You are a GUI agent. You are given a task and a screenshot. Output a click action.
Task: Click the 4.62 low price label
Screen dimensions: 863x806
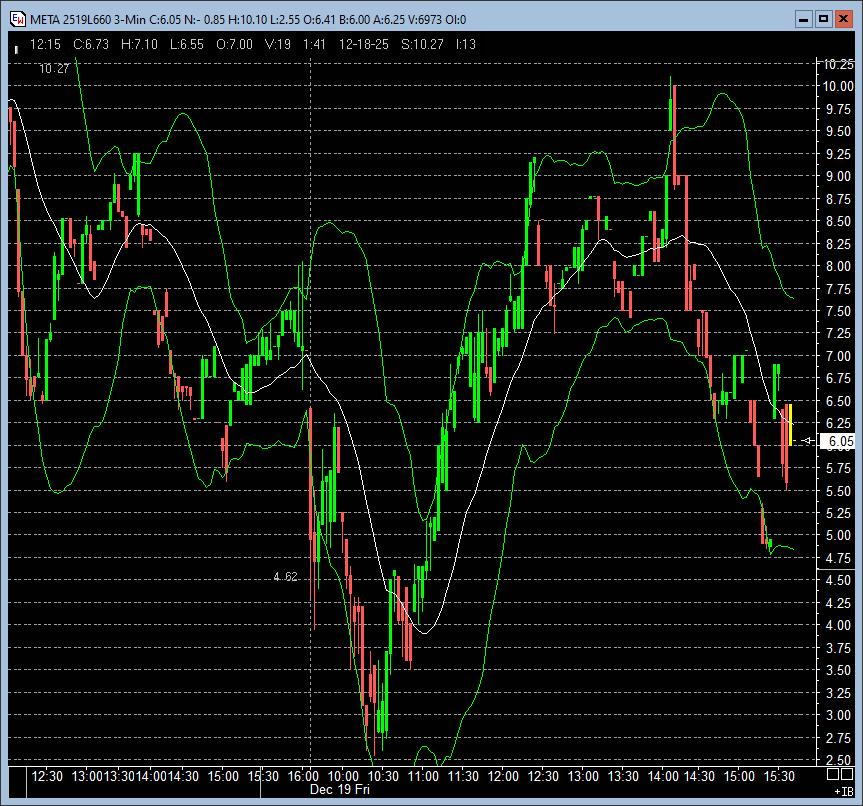pos(286,577)
